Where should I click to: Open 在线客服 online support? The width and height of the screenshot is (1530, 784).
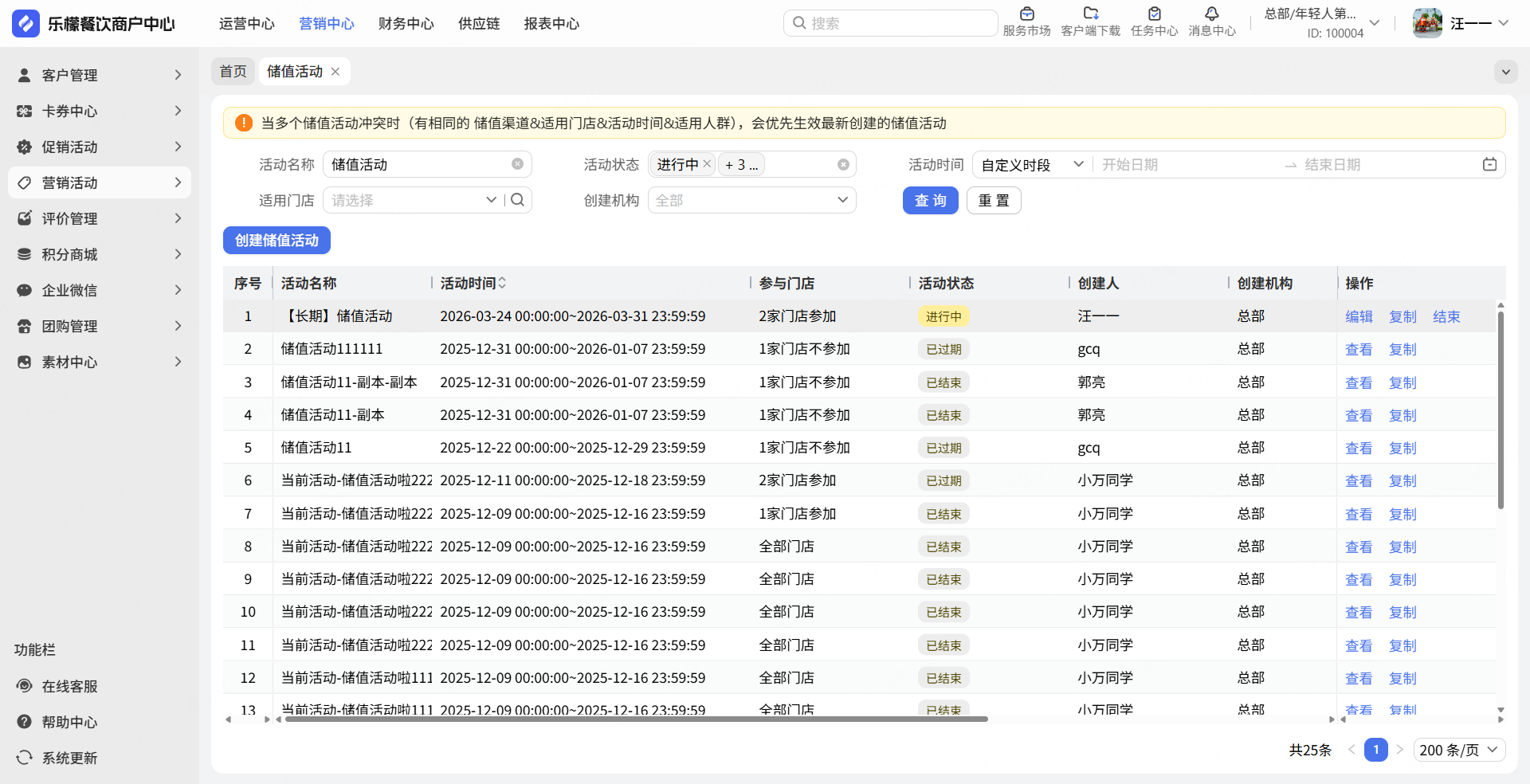(70, 686)
